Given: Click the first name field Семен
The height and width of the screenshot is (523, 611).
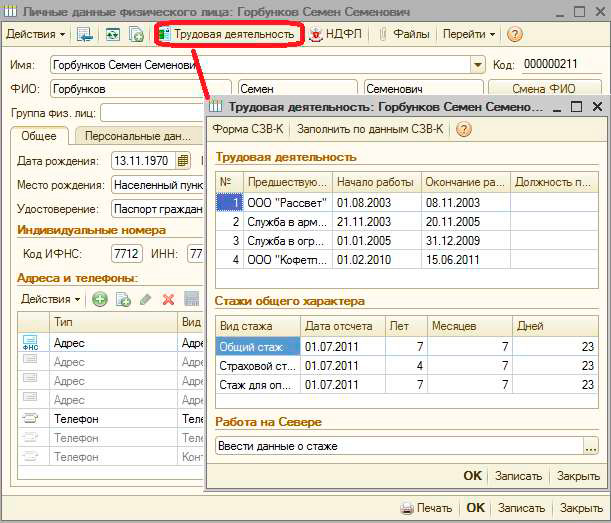Looking at the screenshot, I should coord(298,89).
